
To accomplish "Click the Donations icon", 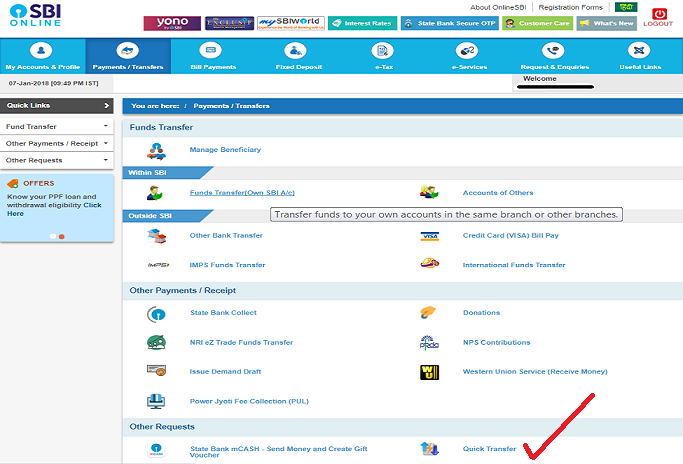I will click(428, 312).
